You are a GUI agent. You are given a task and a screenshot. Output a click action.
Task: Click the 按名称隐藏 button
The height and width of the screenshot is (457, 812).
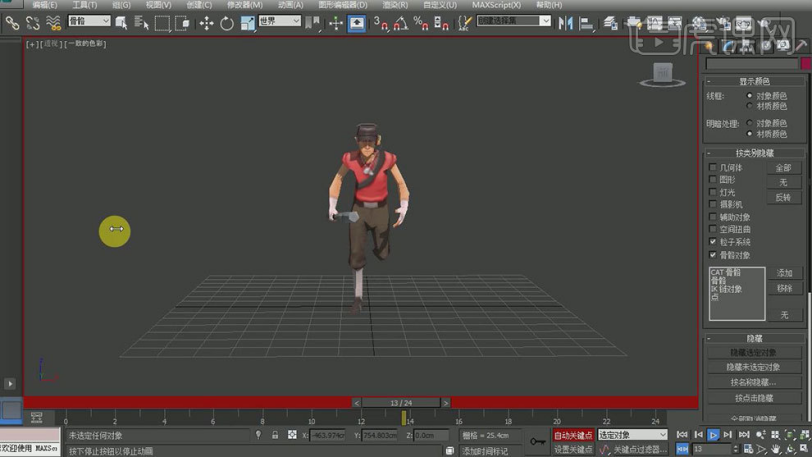pos(753,382)
